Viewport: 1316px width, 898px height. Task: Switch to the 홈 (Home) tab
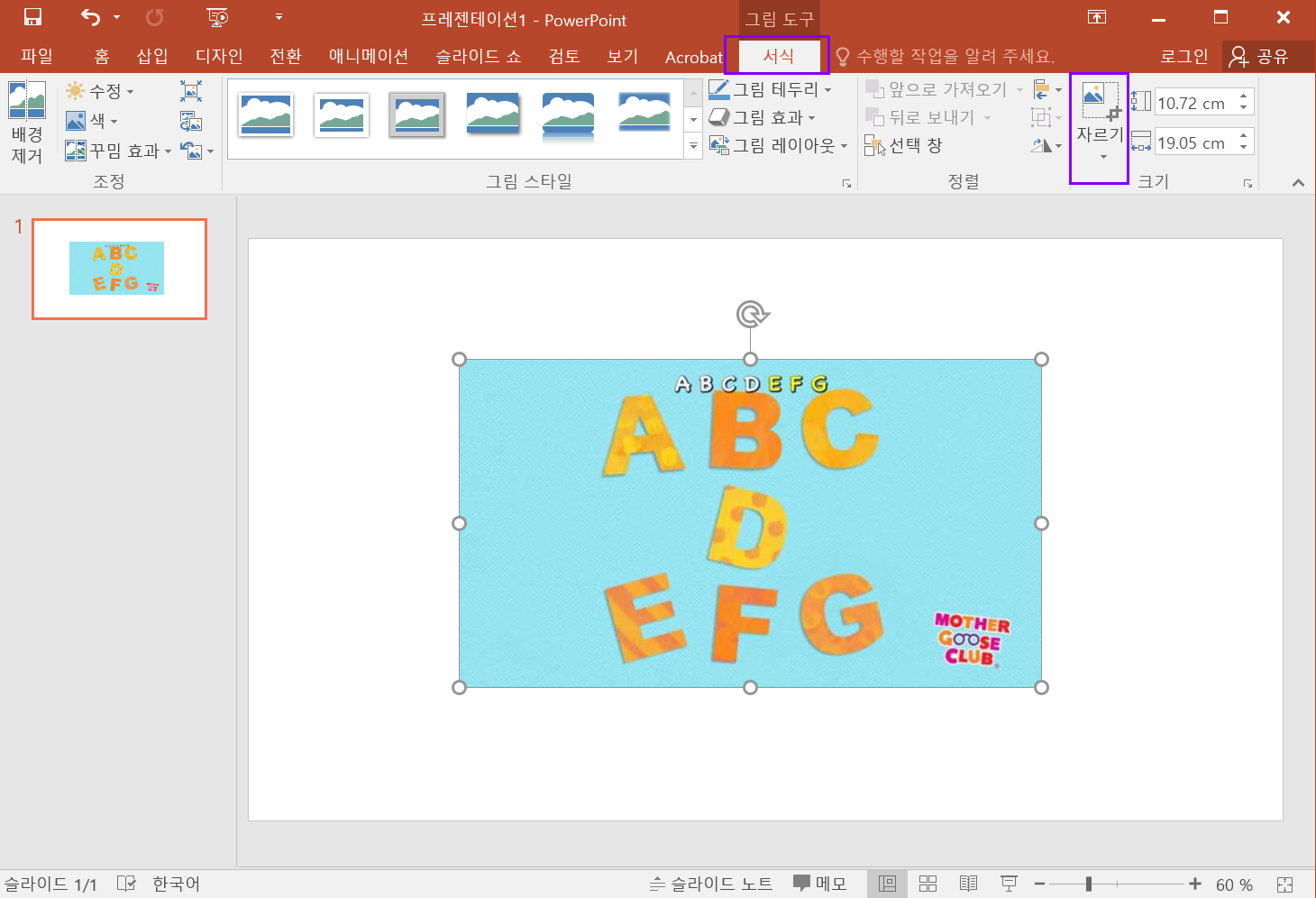pos(102,56)
